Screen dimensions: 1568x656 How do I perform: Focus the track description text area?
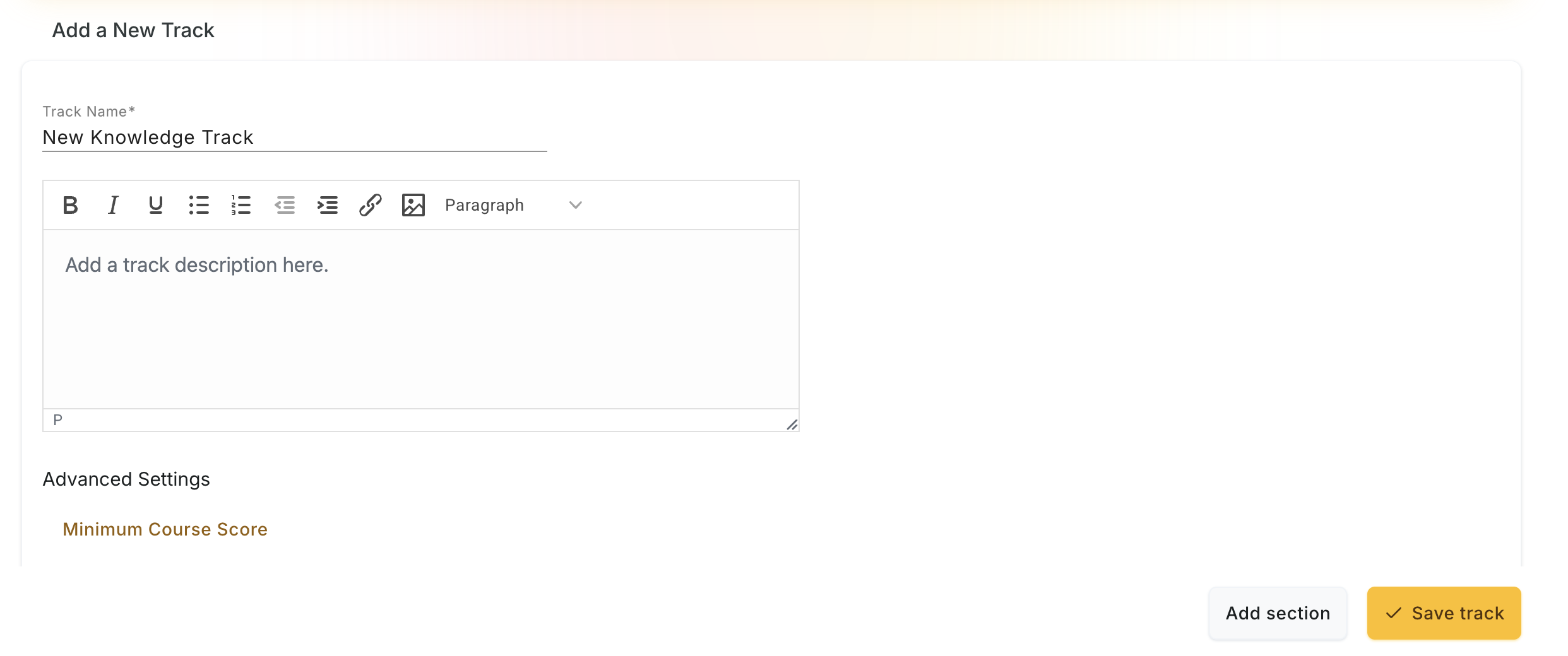pyautogui.click(x=421, y=319)
